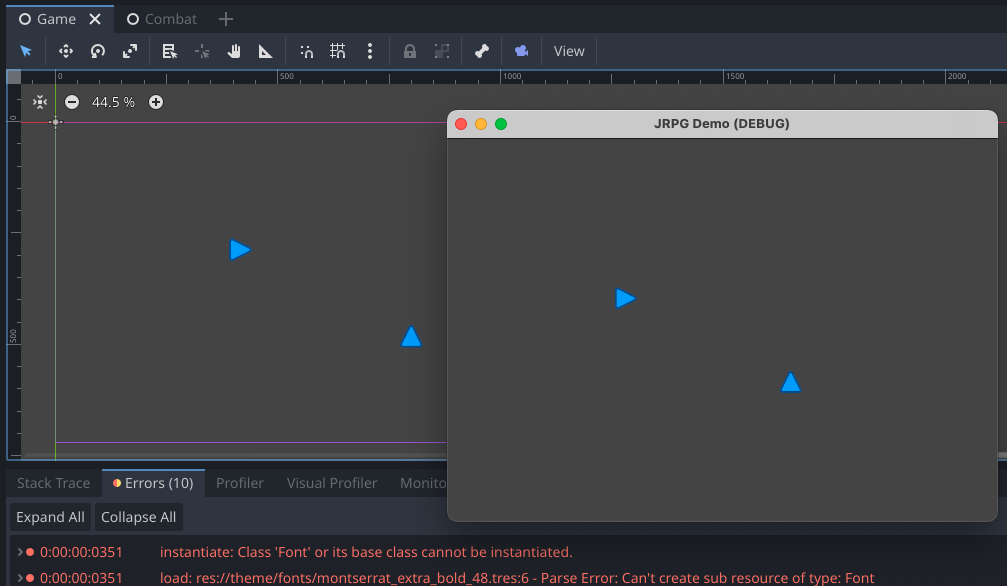Viewport: 1007px width, 586px height.
Task: Activate the Pan Mode hand tool
Action: (233, 50)
